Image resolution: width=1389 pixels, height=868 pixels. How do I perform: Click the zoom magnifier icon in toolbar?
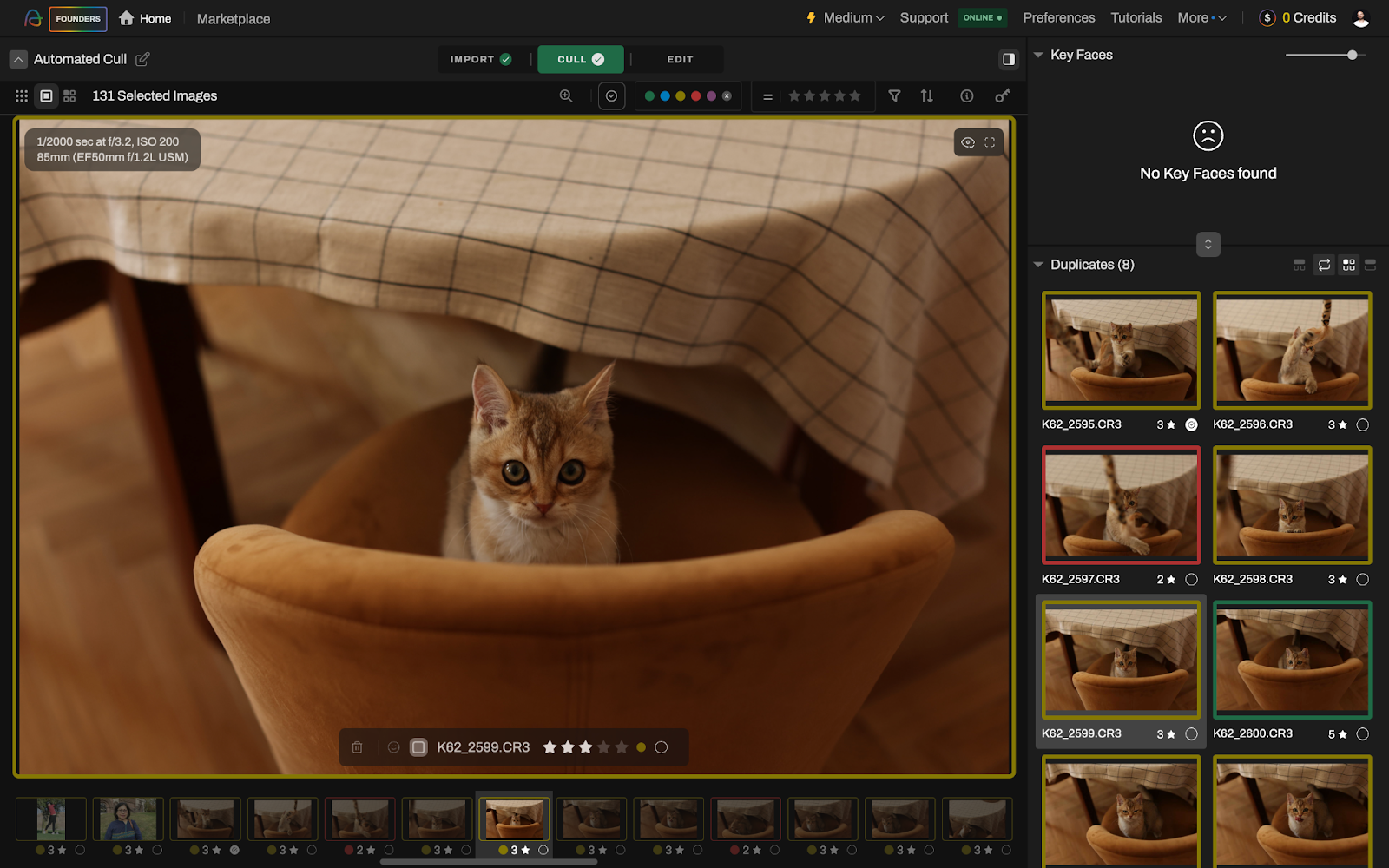point(566,96)
